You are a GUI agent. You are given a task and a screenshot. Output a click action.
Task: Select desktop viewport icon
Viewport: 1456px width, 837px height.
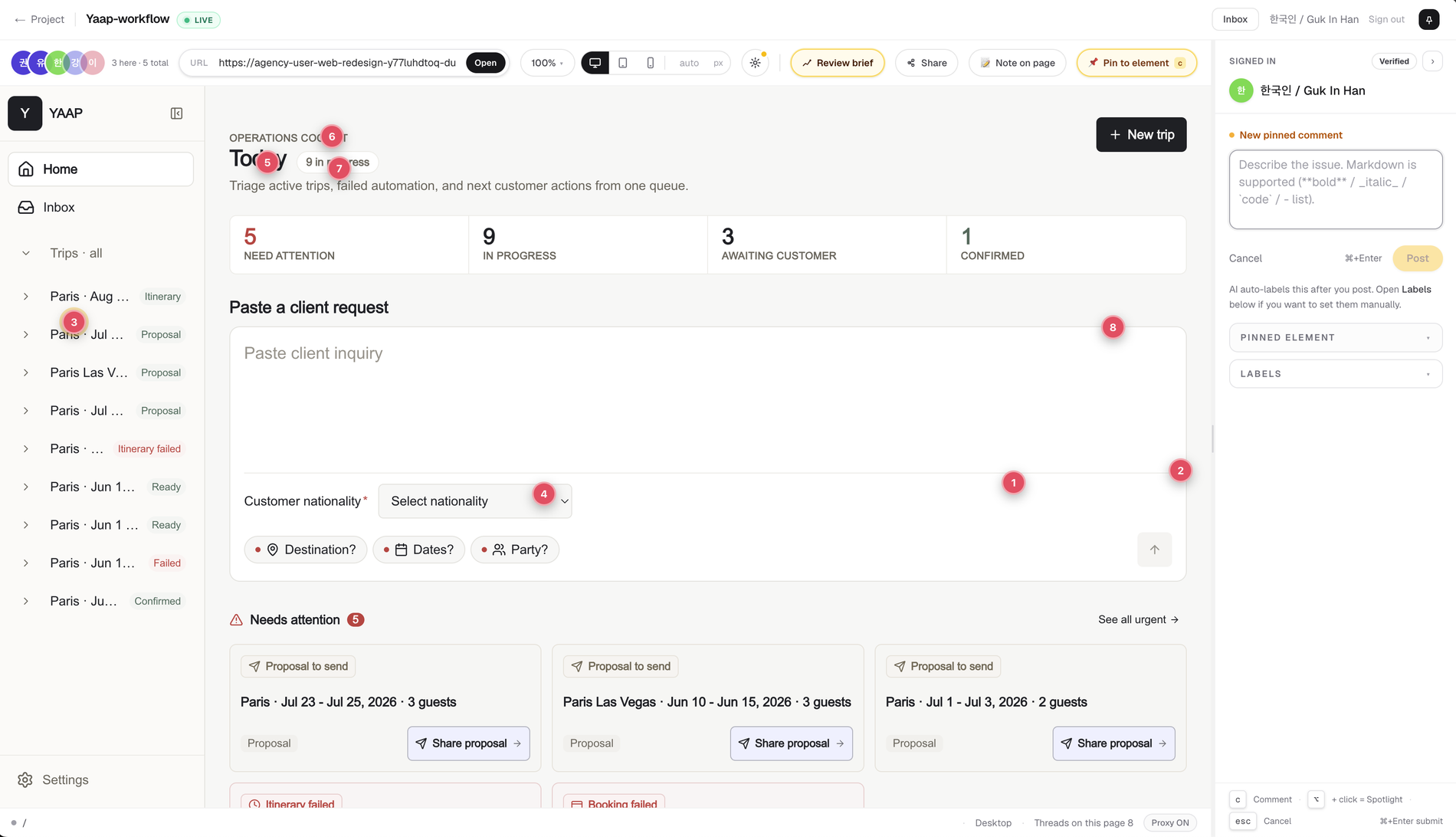pyautogui.click(x=595, y=63)
